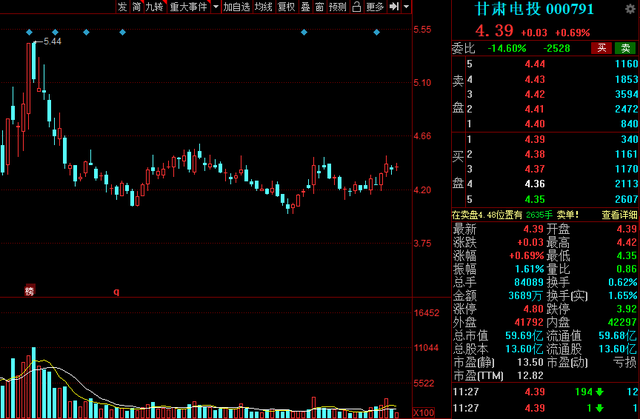This screenshot has width=640, height=419.
Task: Open the 预测 forecast tool
Action: (338, 7)
